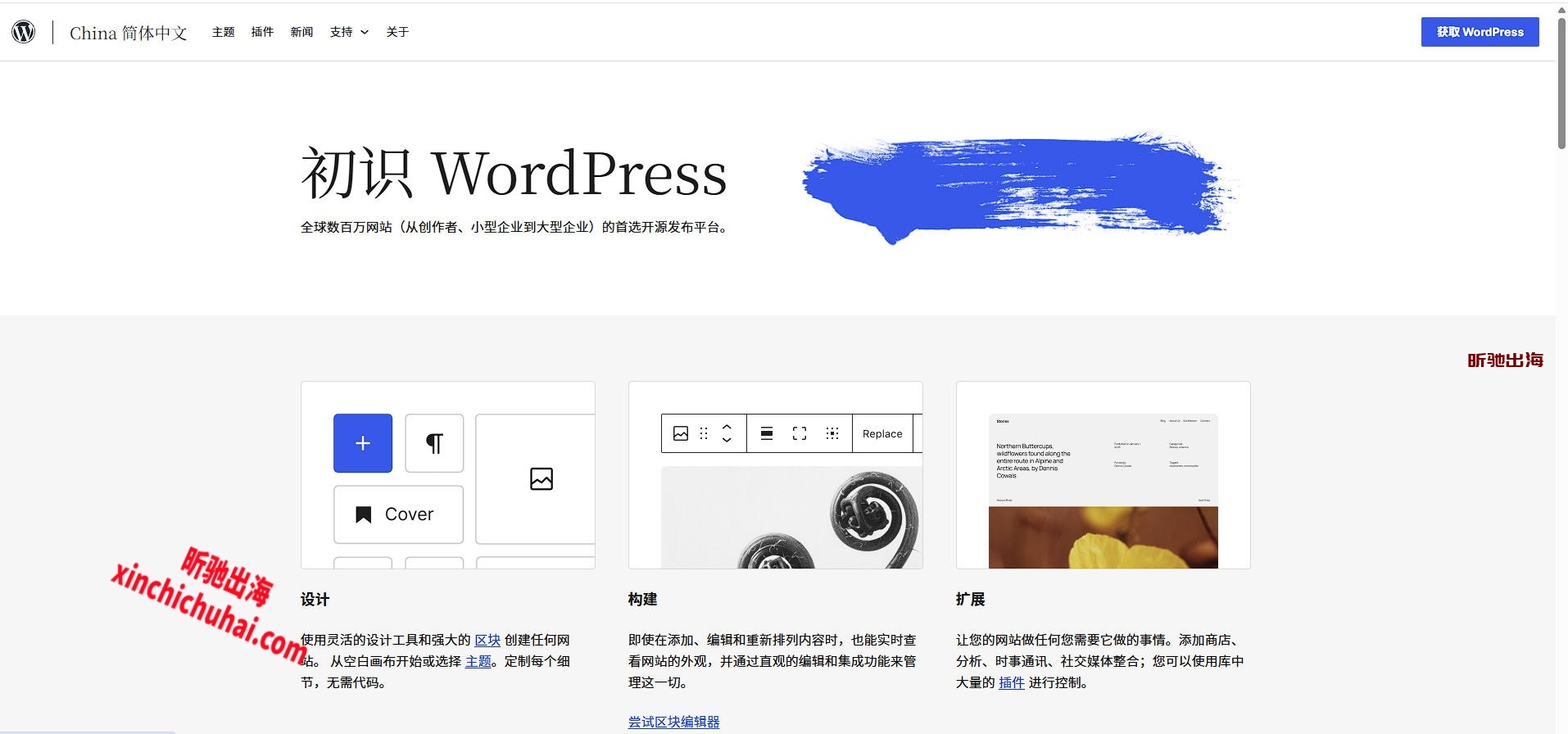Screen dimensions: 1568x734
Task: Click the 扩展 section heading
Action: 970,600
